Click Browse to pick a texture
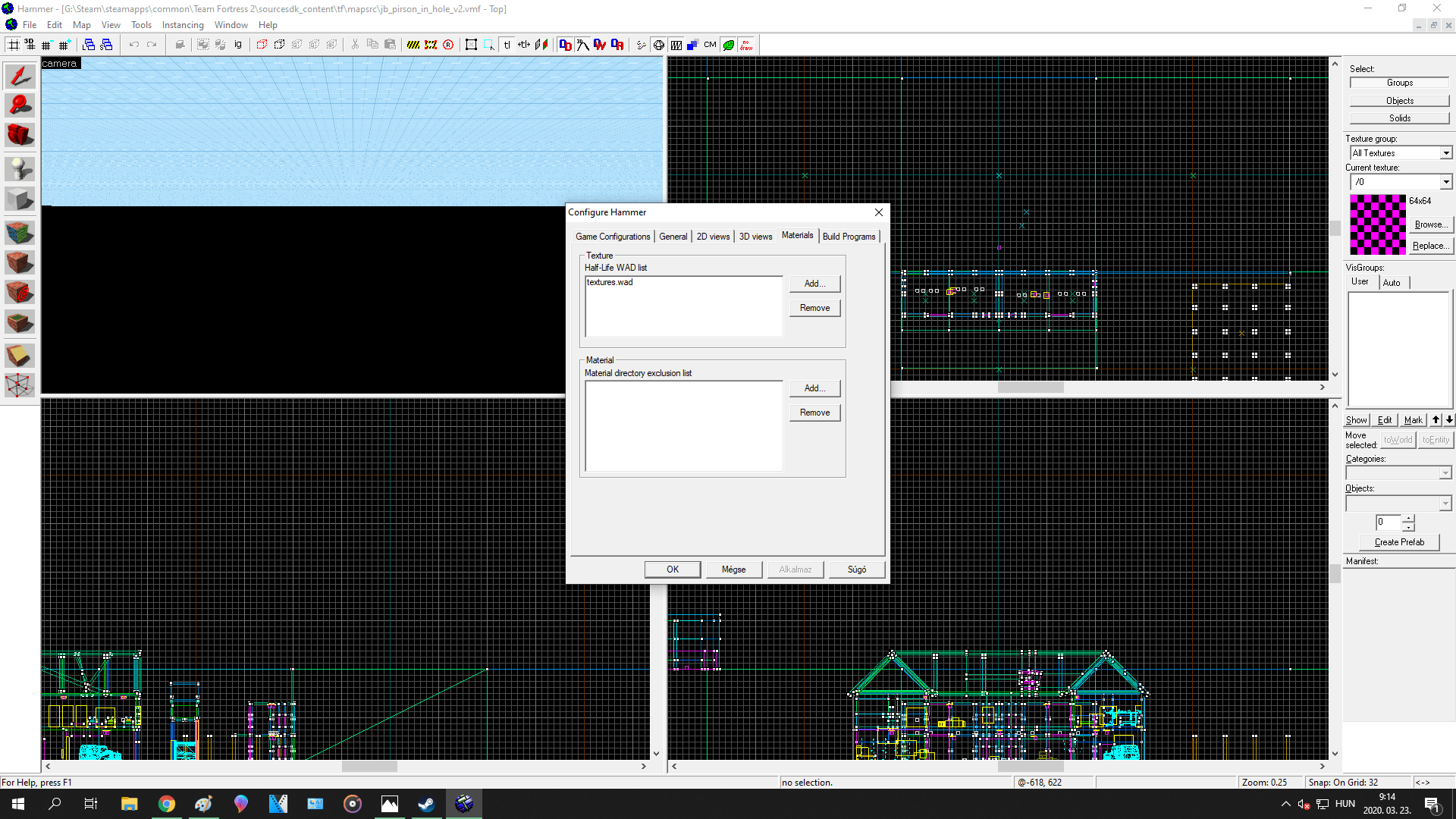 [1430, 224]
